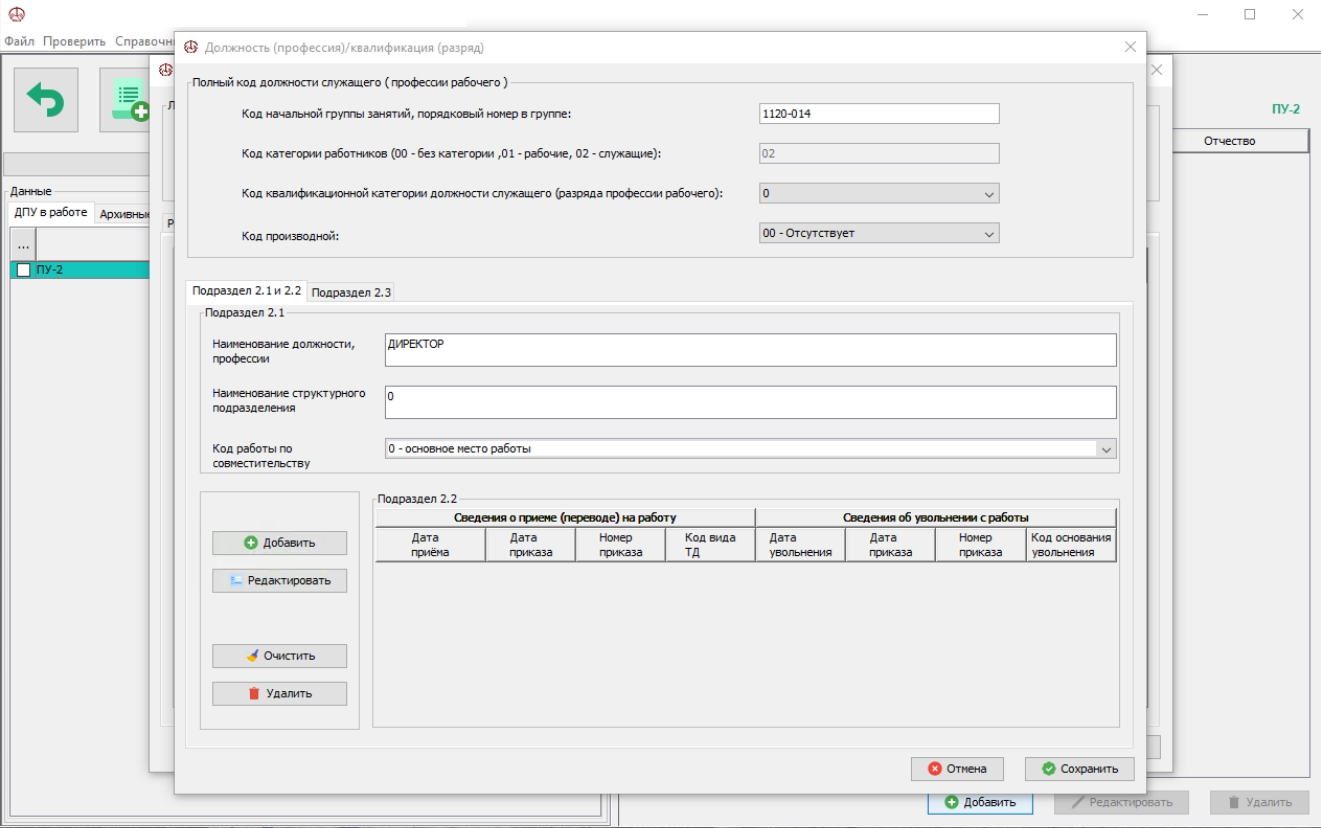1321x828 pixels.
Task: Tick the ПУ-2 checkbox
Action: point(24,270)
